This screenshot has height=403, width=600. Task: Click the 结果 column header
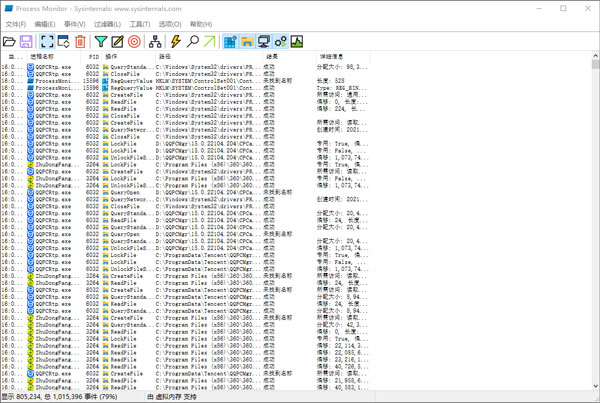pos(289,57)
